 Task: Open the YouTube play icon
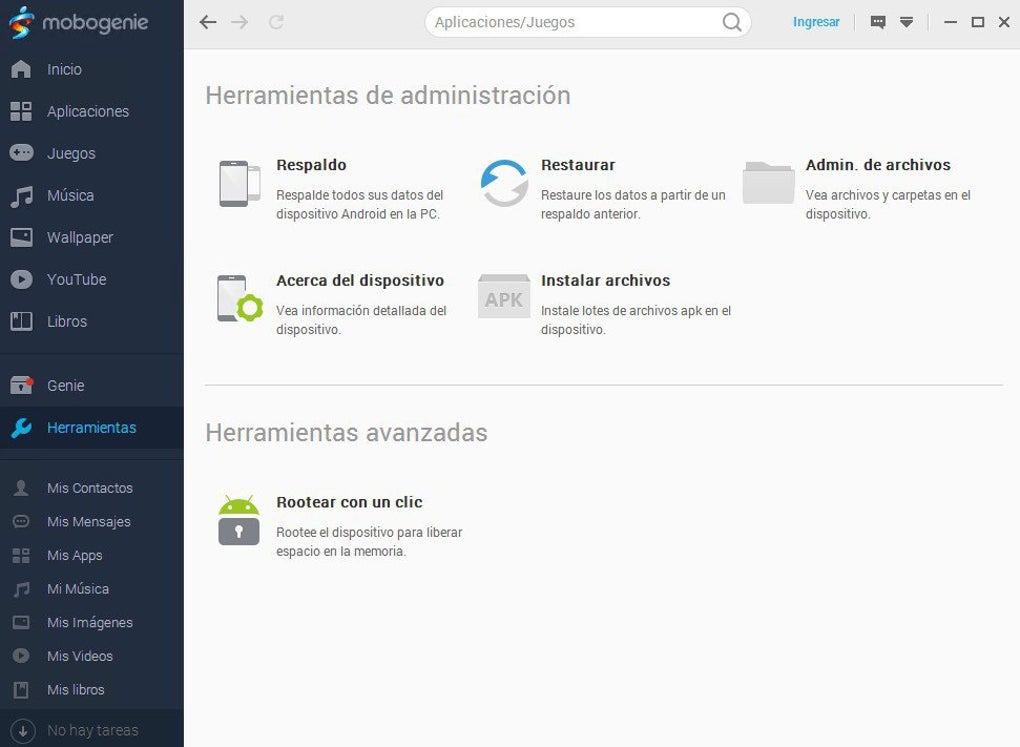[x=21, y=279]
